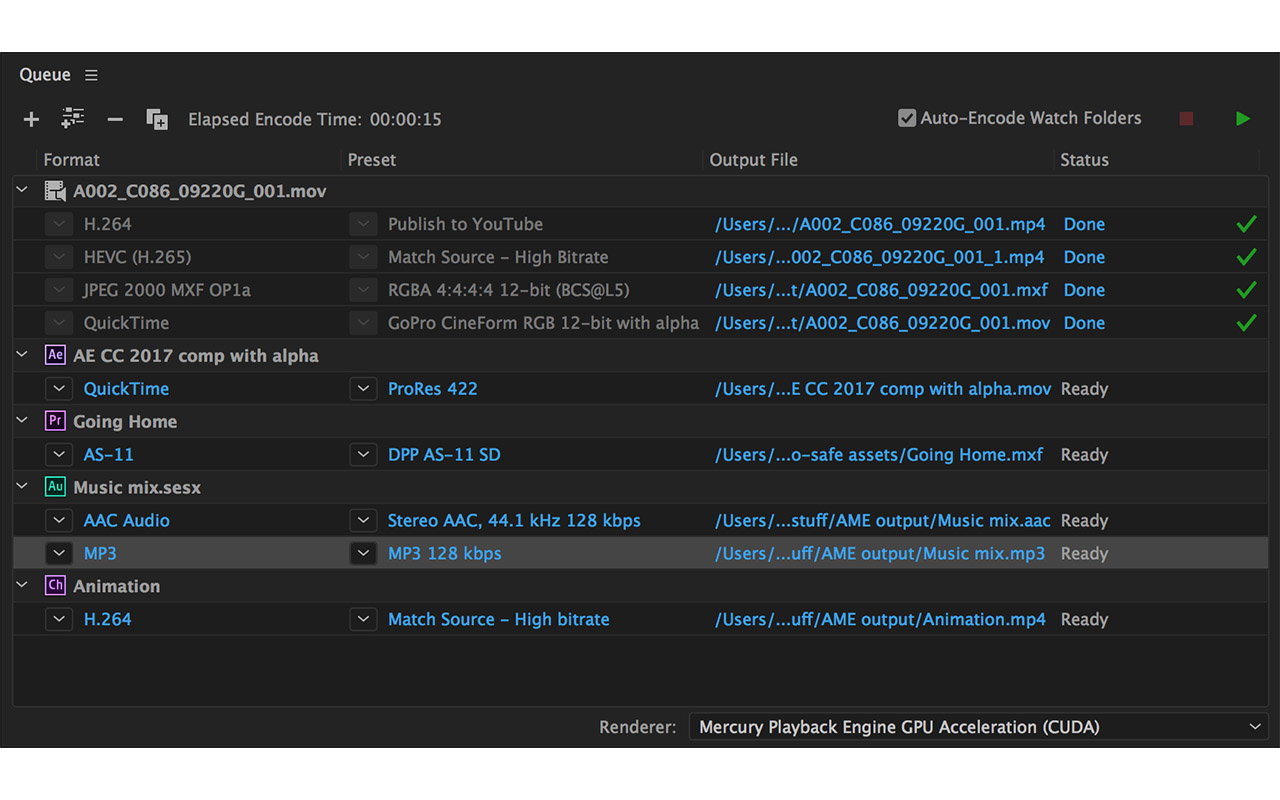
Task: Open the Add Output settings icon
Action: 73,118
